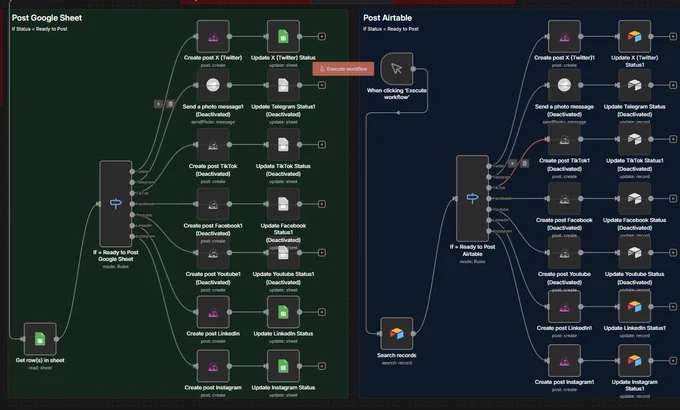This screenshot has height=410, width=680.
Task: Add node after Update LinkedIn Status
Action: (322, 312)
